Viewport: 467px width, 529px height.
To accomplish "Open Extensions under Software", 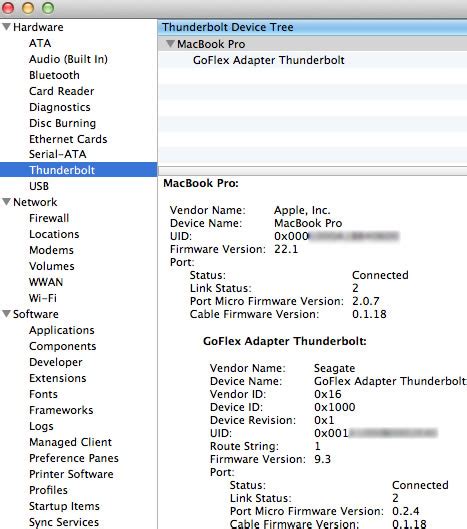I will tap(58, 378).
